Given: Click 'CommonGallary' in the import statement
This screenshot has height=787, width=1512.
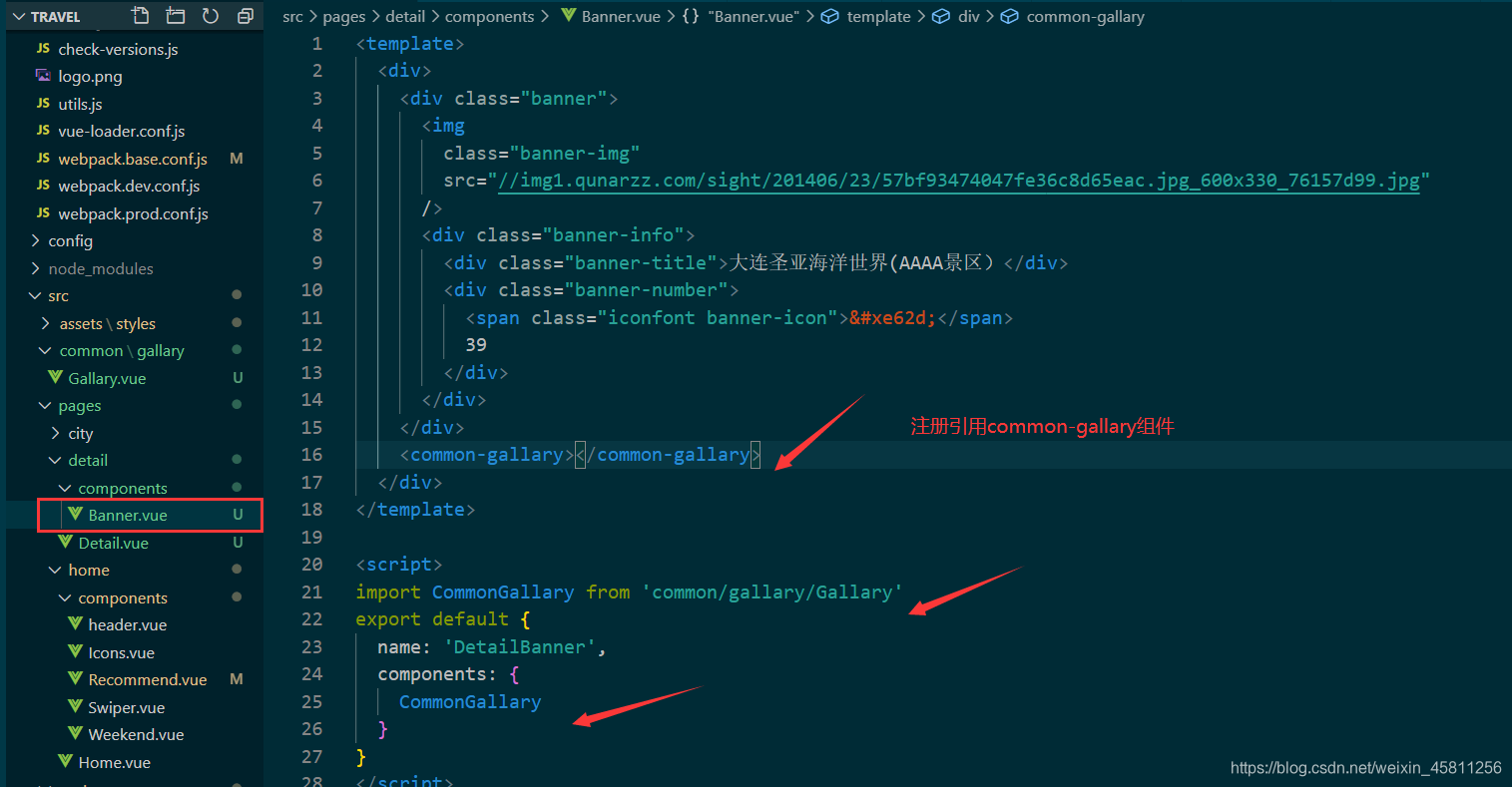Looking at the screenshot, I should point(503,592).
